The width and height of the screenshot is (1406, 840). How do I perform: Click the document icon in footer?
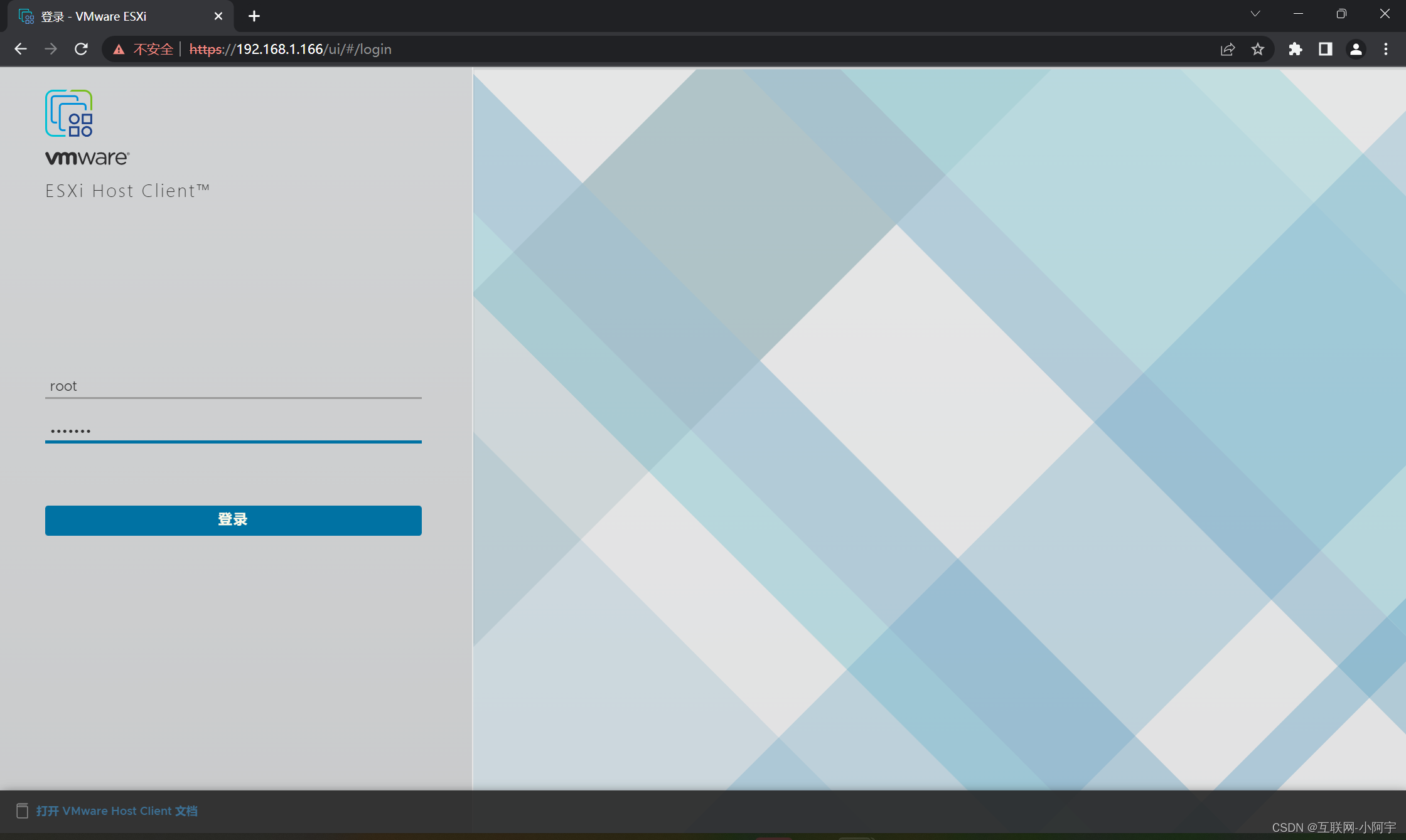(x=22, y=811)
